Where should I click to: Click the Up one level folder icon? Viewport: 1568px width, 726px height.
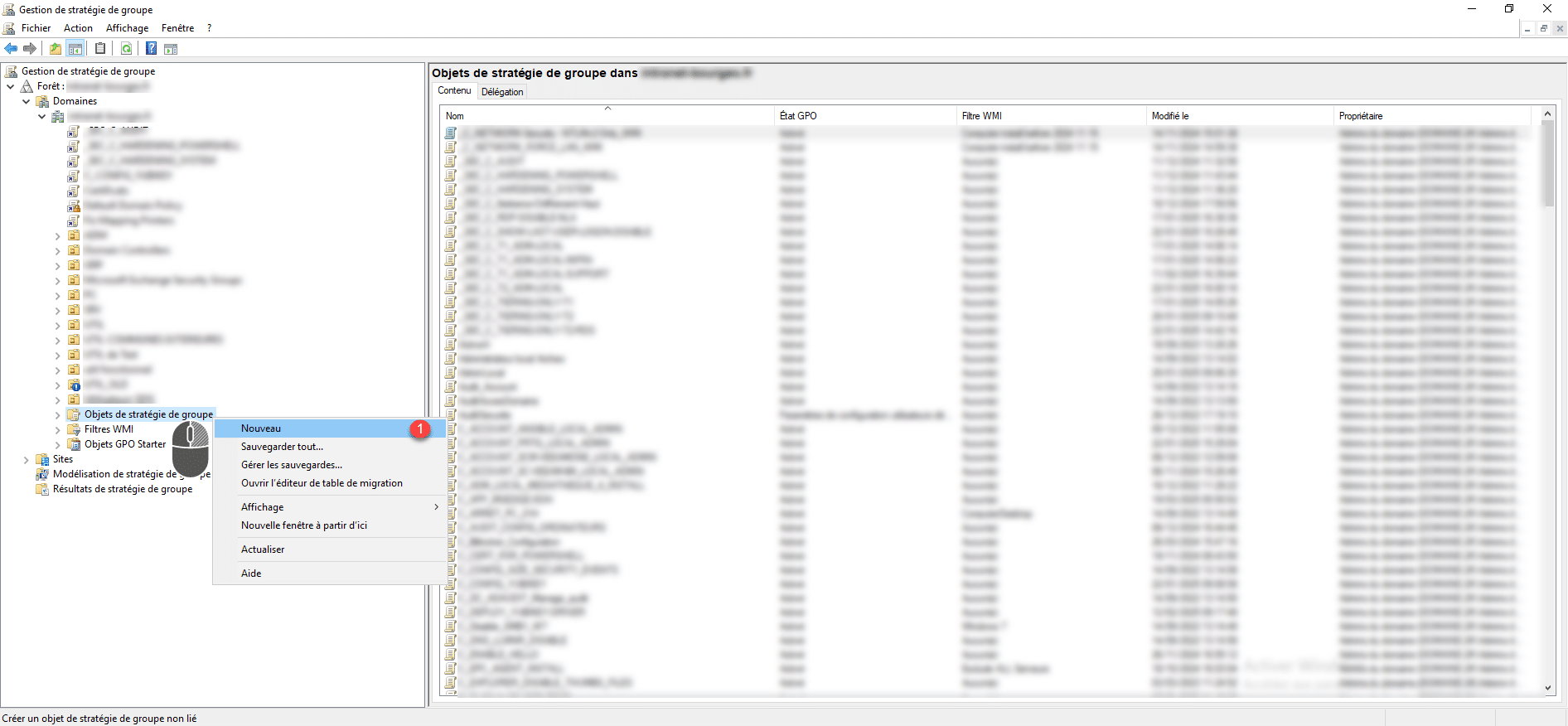[55, 49]
